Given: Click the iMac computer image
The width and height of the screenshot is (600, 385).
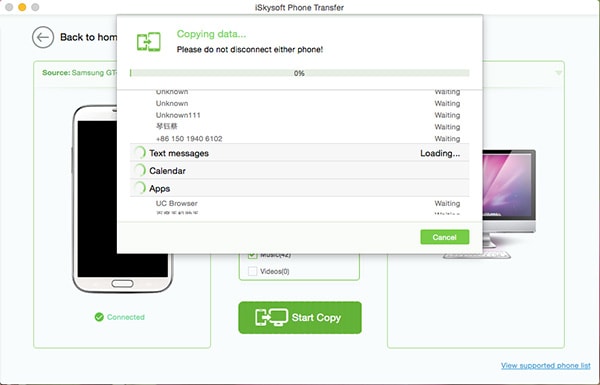Looking at the screenshot, I should (x=509, y=199).
